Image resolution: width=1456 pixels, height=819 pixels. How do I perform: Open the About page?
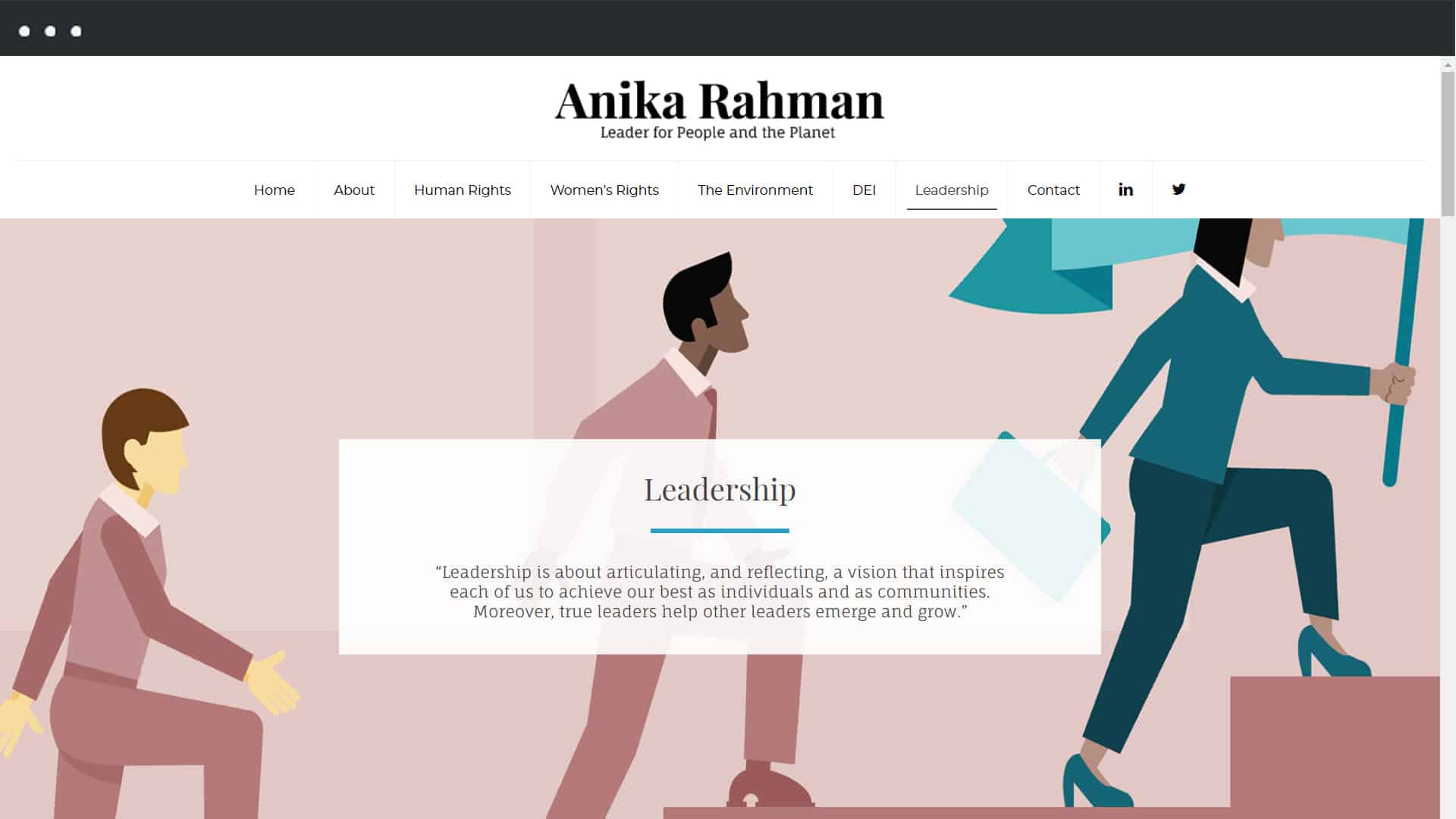pos(354,190)
